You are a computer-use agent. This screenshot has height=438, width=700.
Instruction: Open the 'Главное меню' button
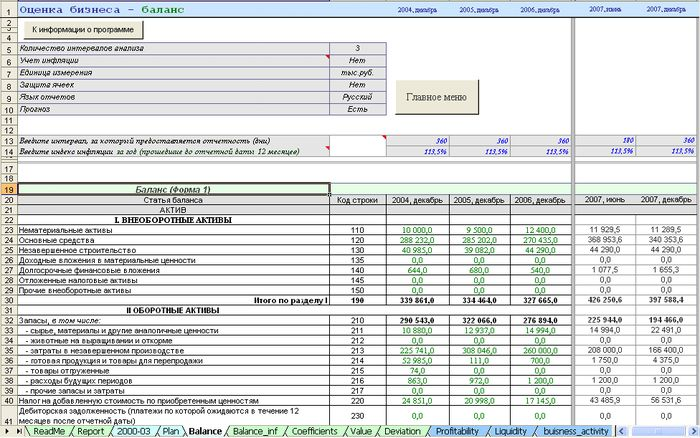pos(437,97)
